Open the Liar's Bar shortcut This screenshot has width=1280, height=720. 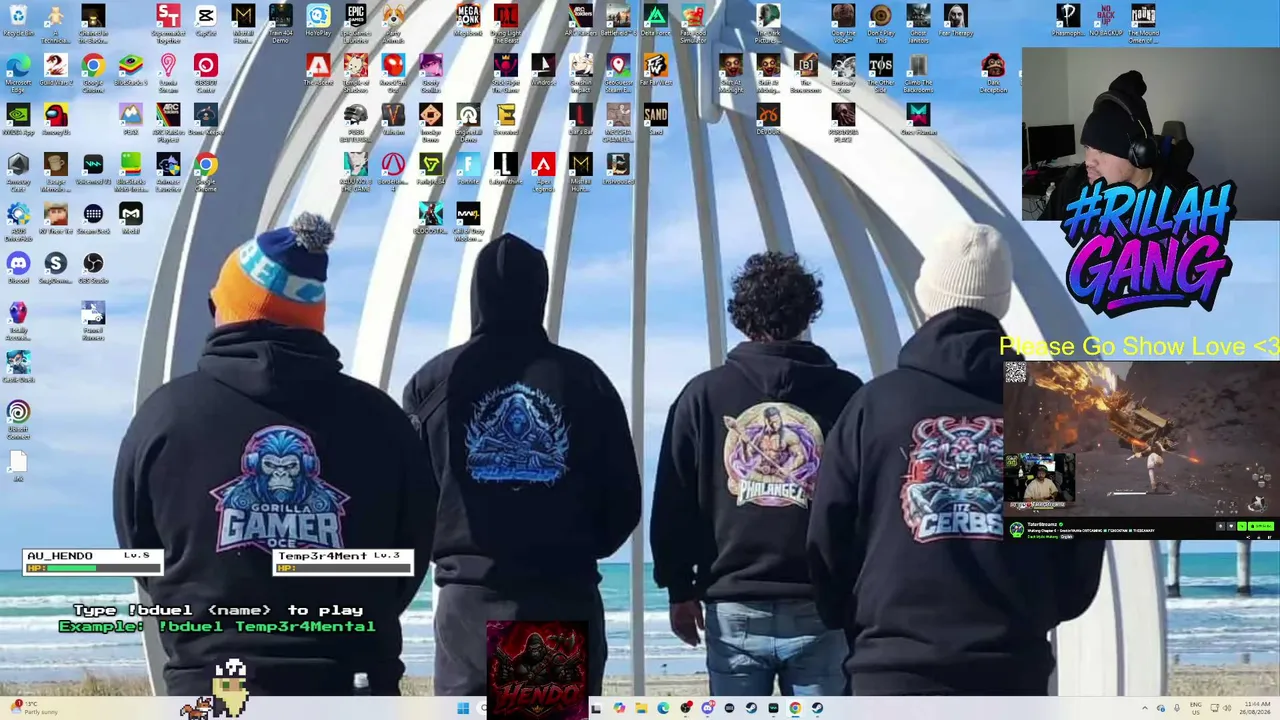tap(581, 120)
